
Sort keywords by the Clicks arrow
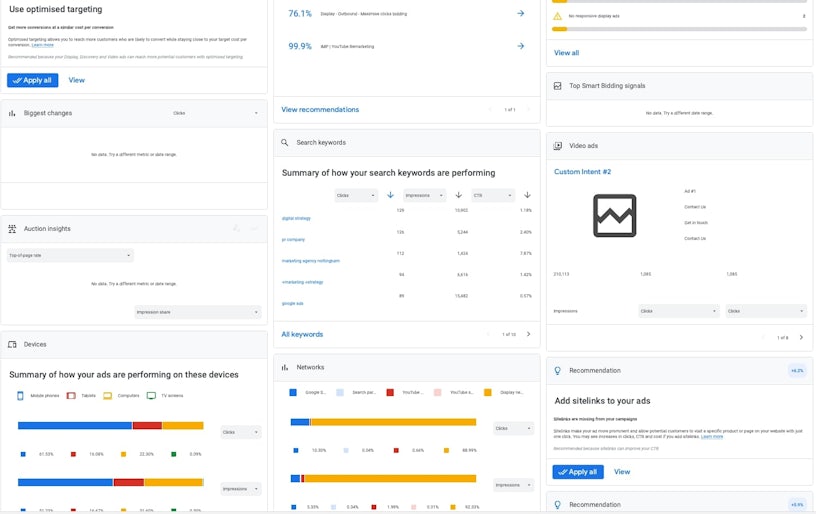(390, 195)
